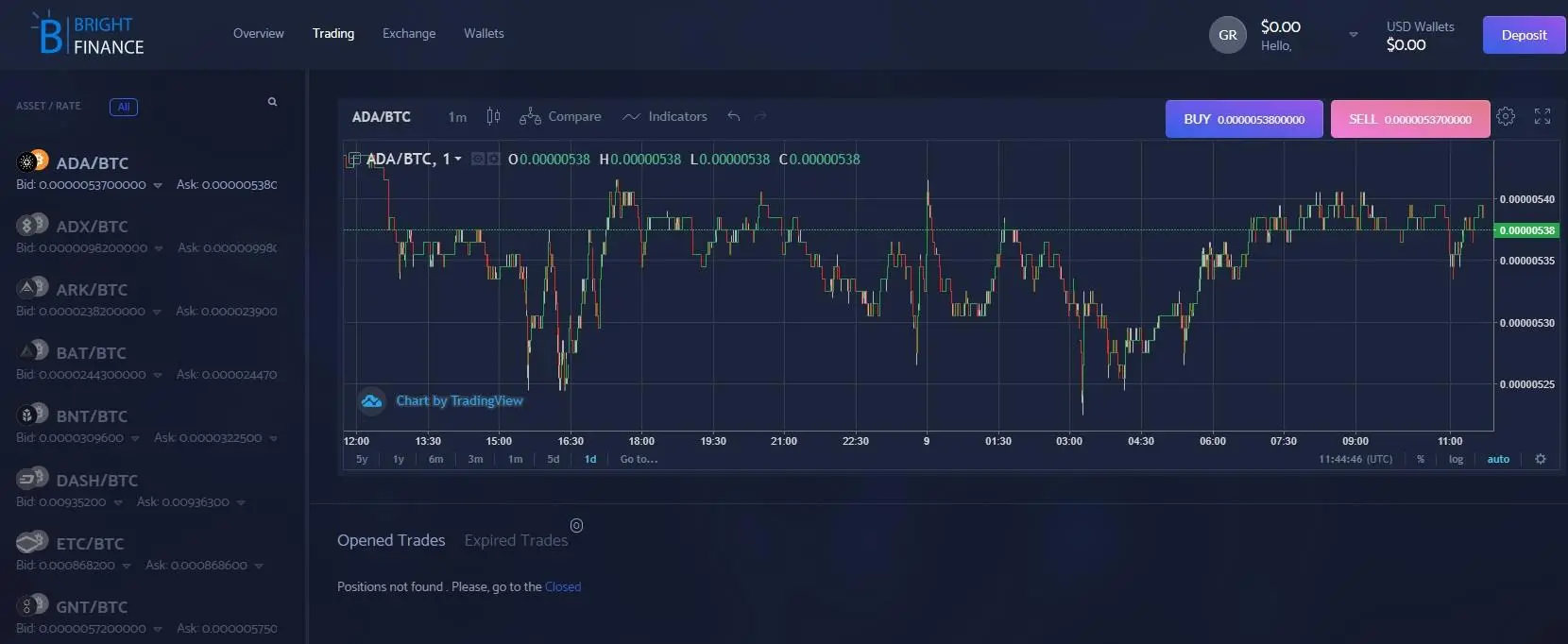Click the target icon beside Expired Trades
1568x644 pixels.
click(x=576, y=525)
